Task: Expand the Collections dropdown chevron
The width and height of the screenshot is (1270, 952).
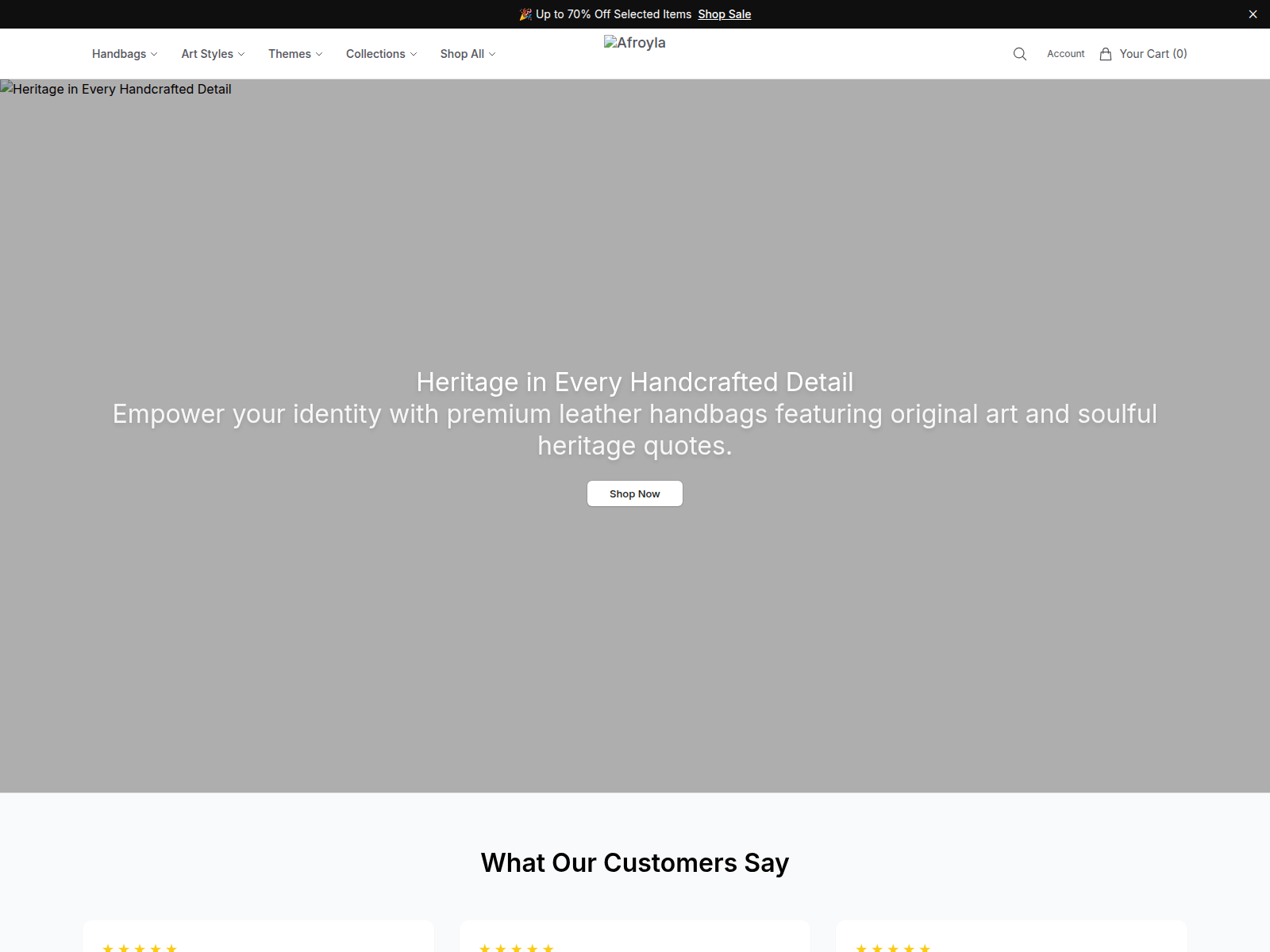Action: 414,54
